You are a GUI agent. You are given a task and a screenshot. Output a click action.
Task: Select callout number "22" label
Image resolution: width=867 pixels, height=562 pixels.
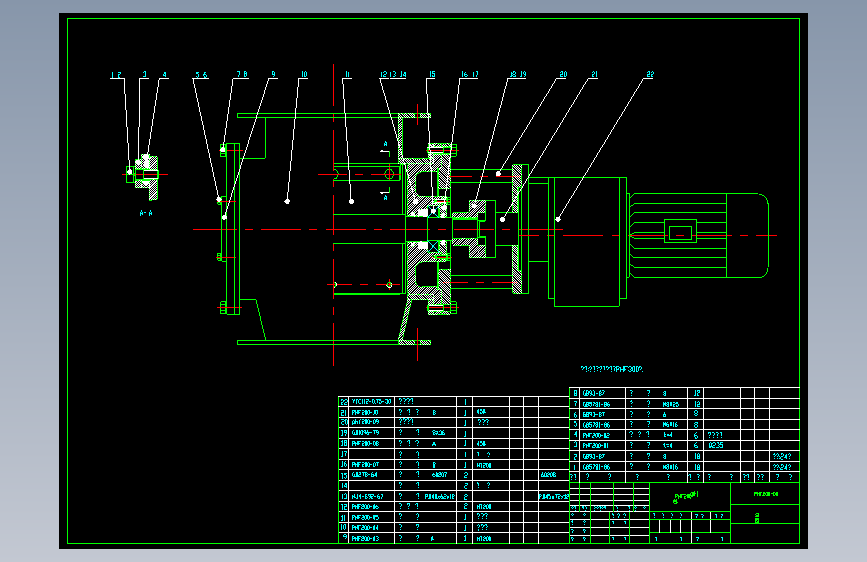coord(650,74)
